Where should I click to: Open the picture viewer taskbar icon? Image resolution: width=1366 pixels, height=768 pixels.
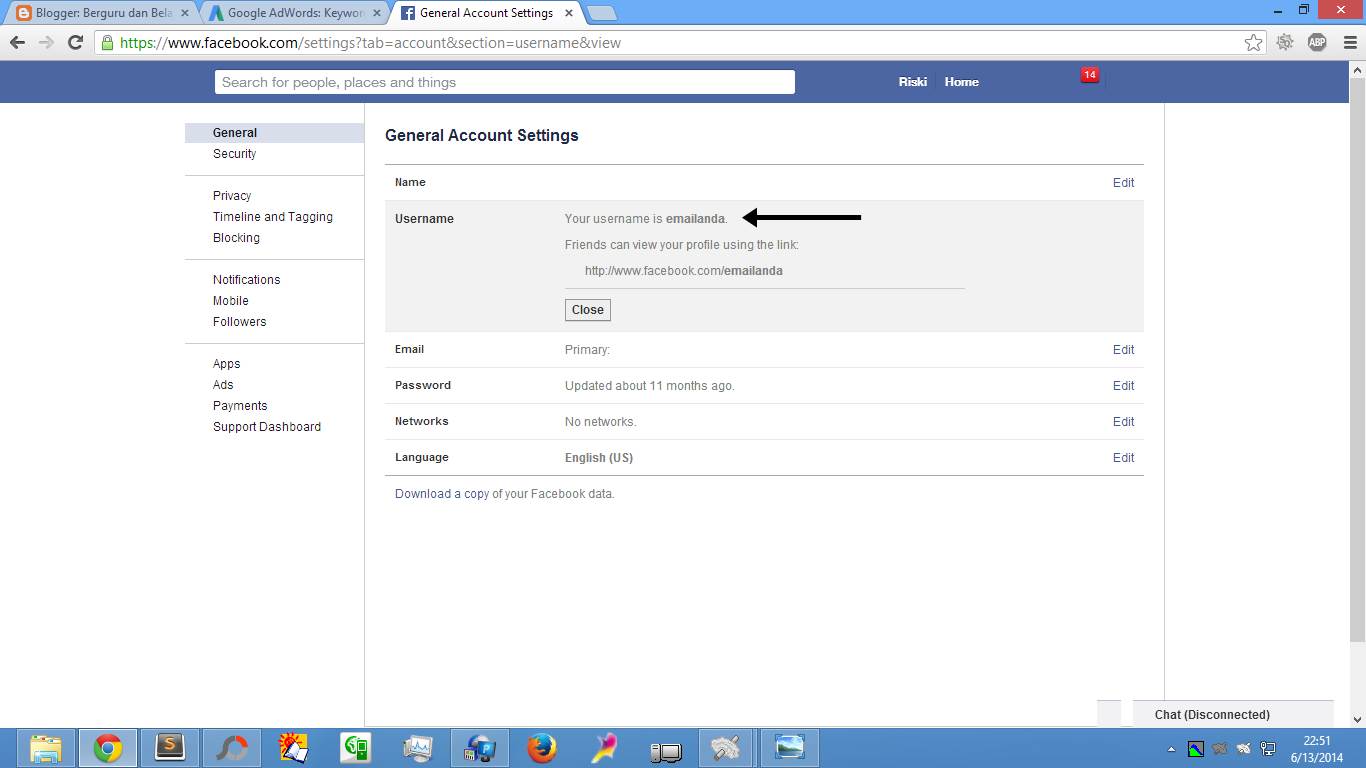(790, 747)
